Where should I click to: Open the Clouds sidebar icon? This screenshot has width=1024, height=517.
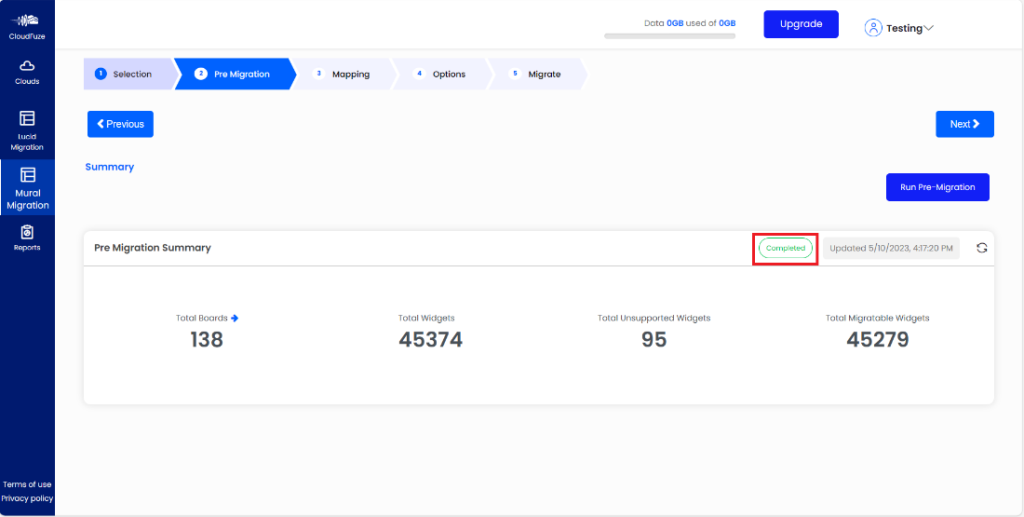coord(27,66)
